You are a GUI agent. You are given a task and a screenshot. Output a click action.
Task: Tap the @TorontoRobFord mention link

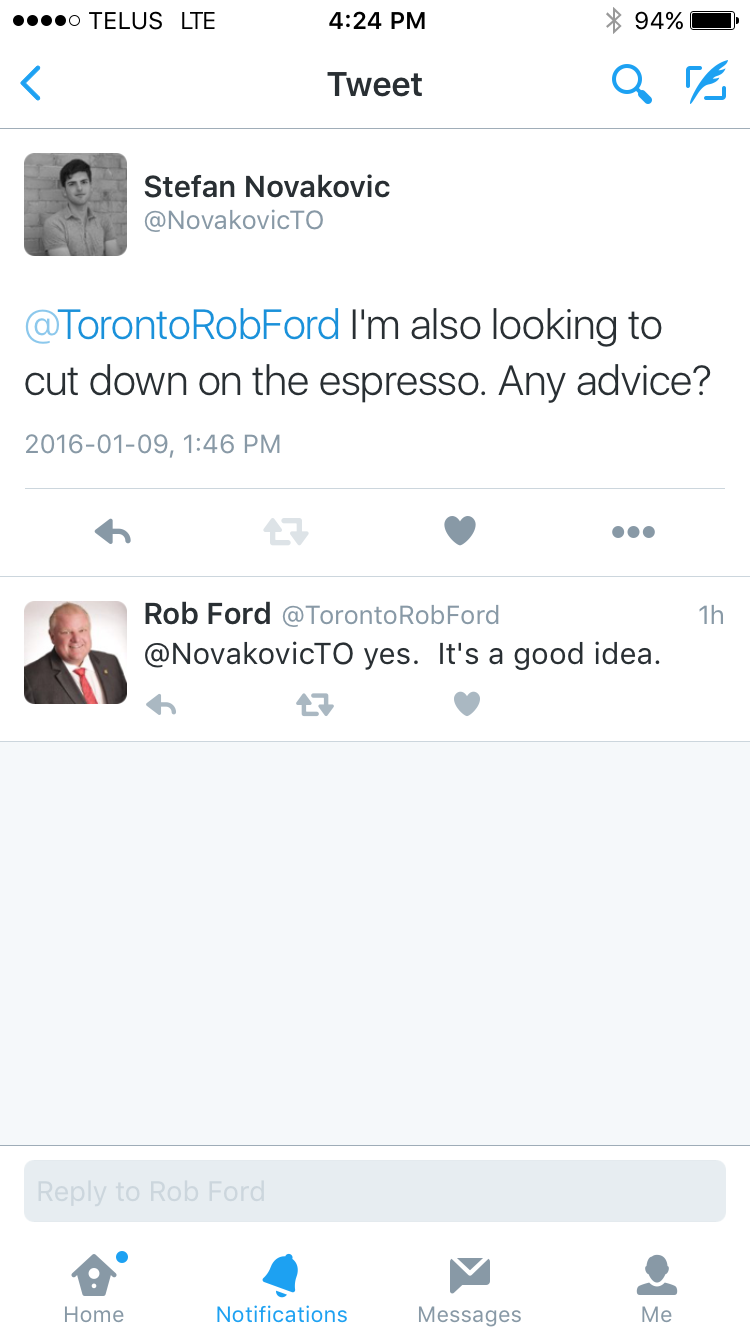click(x=182, y=326)
